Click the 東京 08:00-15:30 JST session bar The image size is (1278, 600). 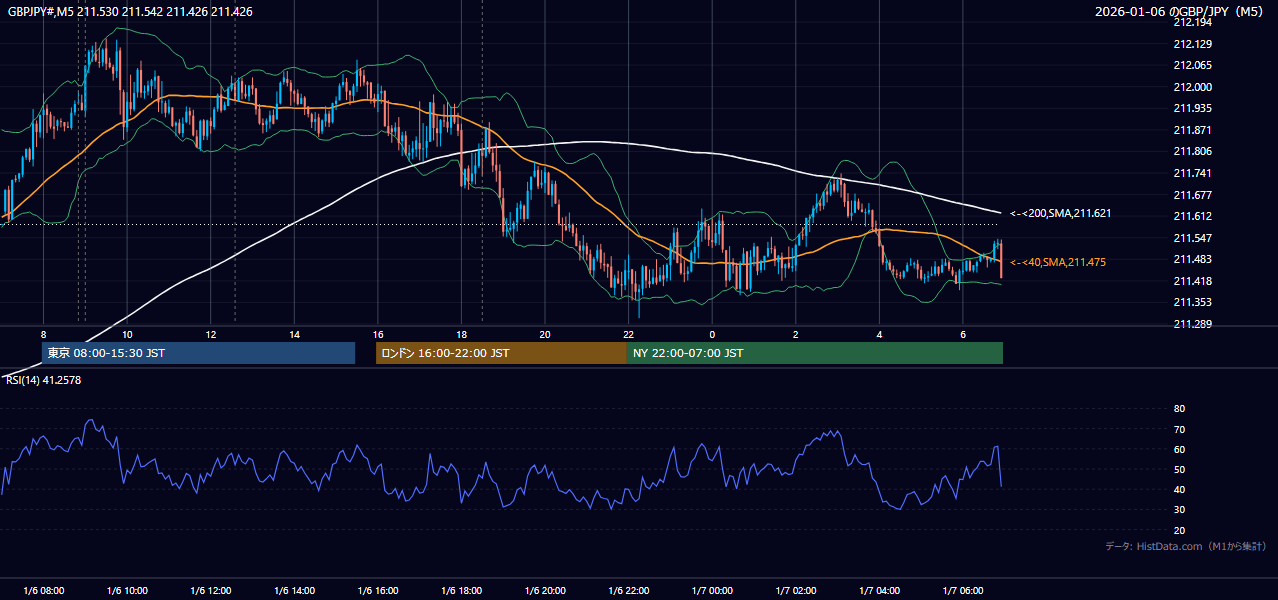pyautogui.click(x=198, y=353)
